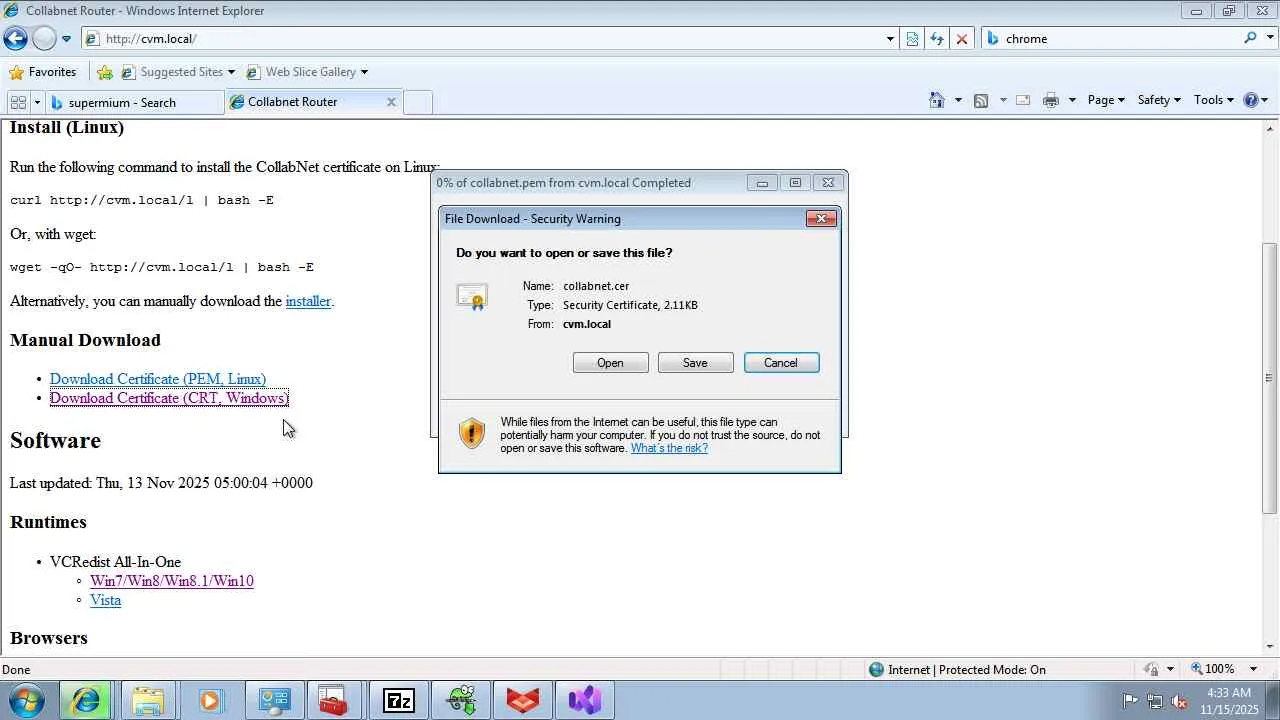This screenshot has width=1280, height=720.
Task: Open the zoom level dropdown arrow
Action: coord(1253,669)
